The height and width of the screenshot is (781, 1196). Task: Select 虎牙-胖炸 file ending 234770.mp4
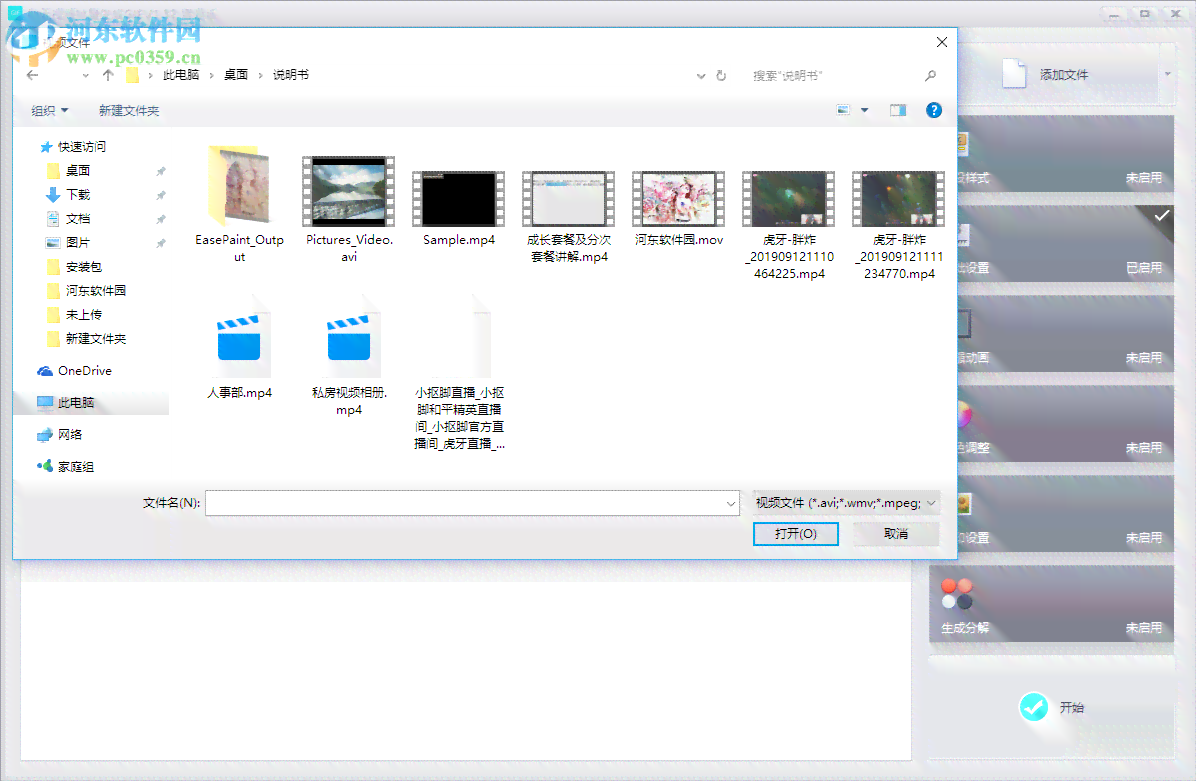point(899,226)
